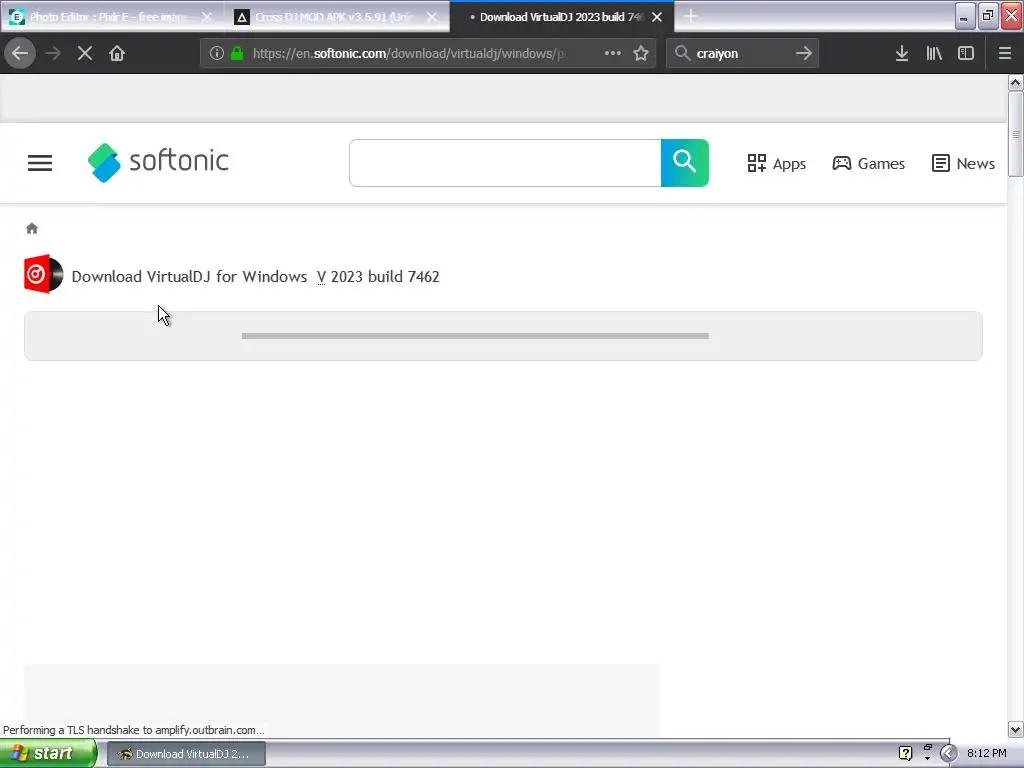Go back with the browser back arrow
This screenshot has width=1024, height=768.
20,53
